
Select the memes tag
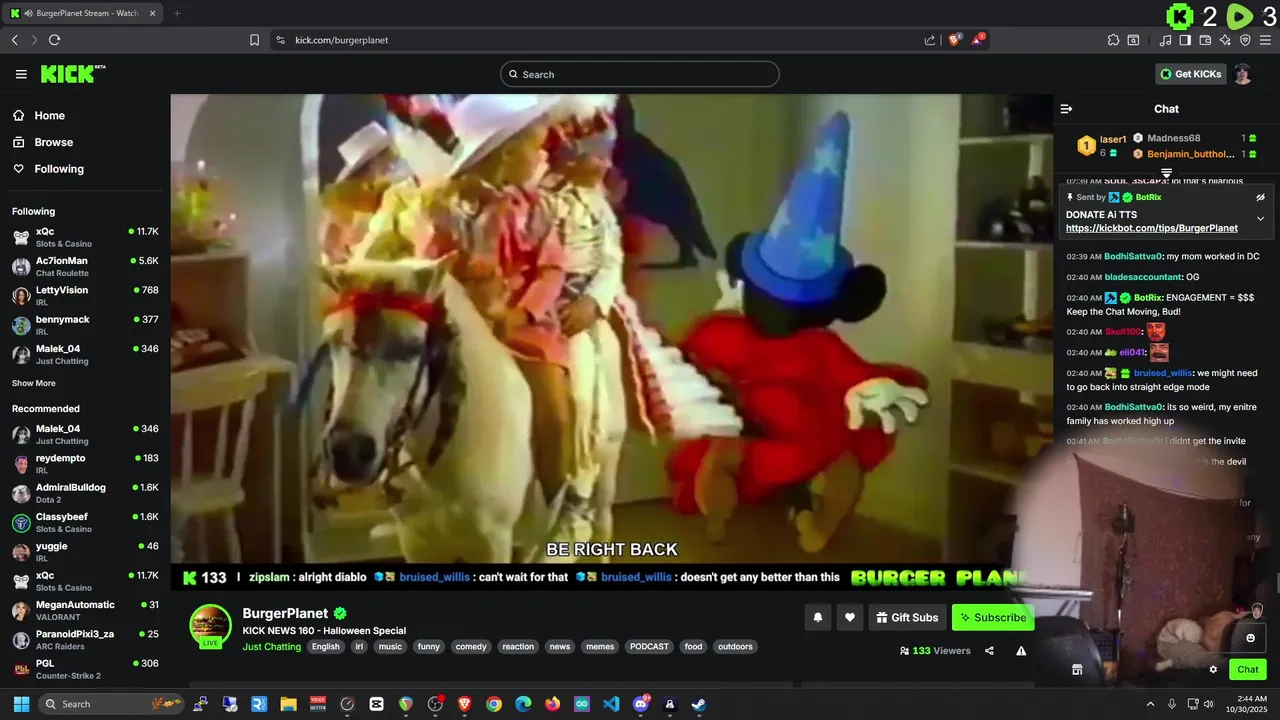point(600,647)
